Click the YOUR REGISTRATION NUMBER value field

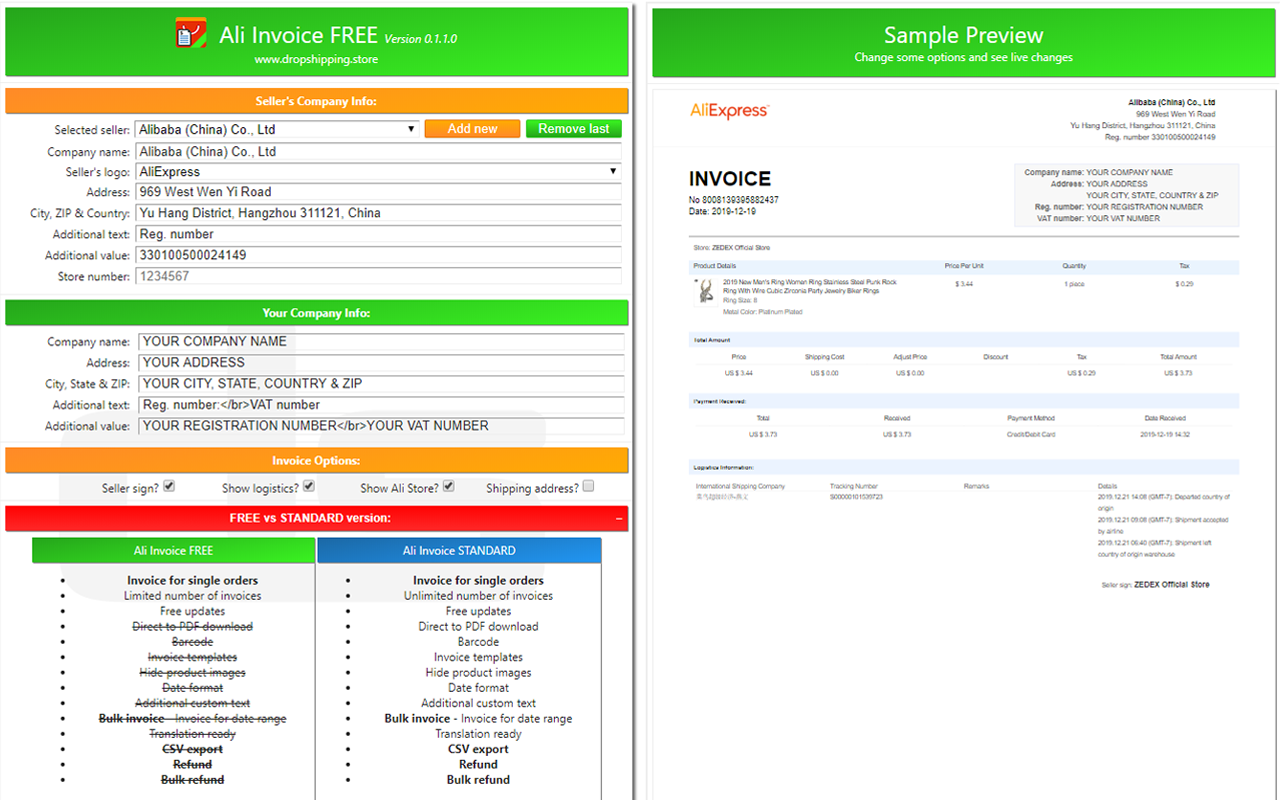(381, 426)
